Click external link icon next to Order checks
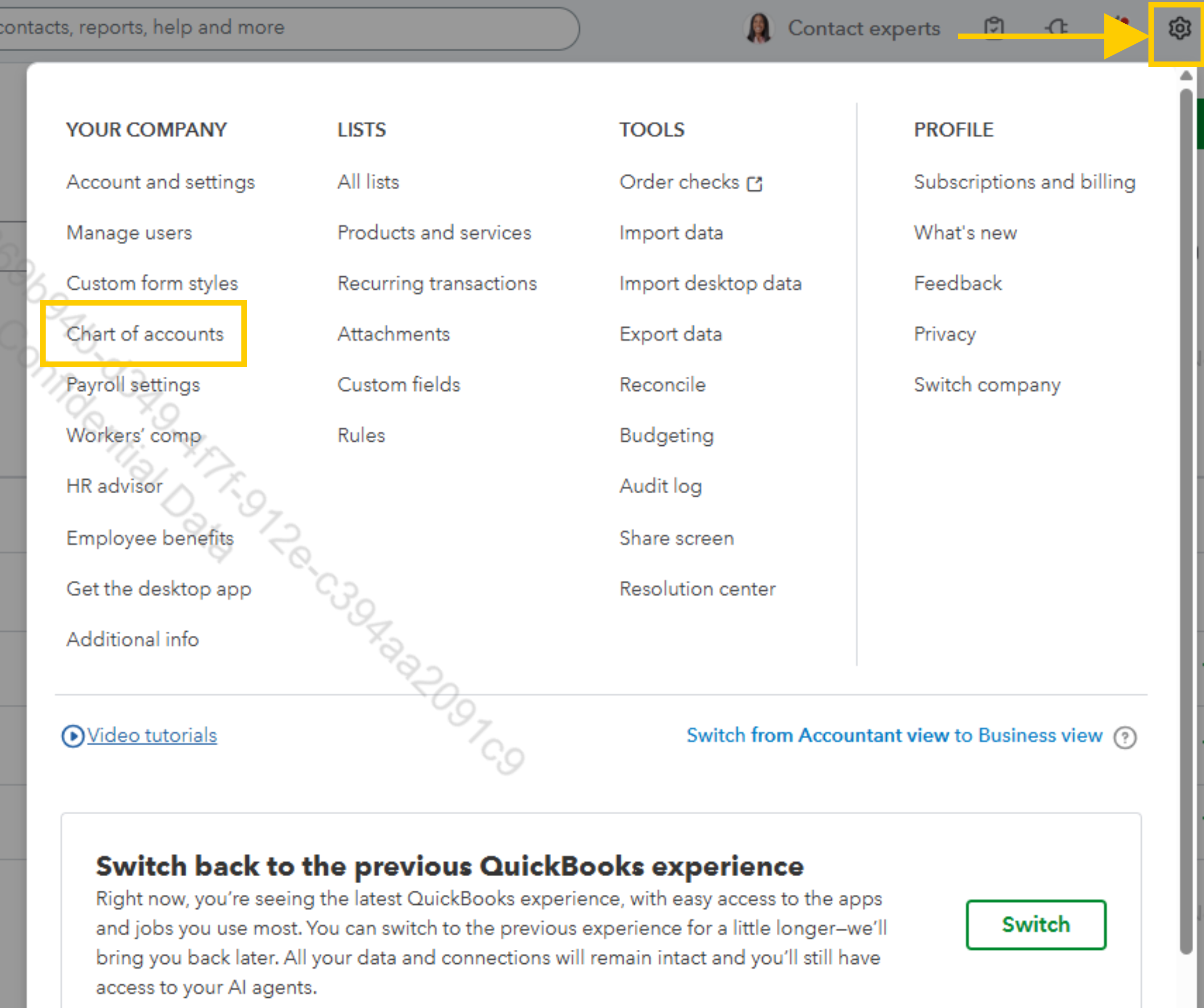Viewport: 1204px width, 1008px height. point(754,184)
